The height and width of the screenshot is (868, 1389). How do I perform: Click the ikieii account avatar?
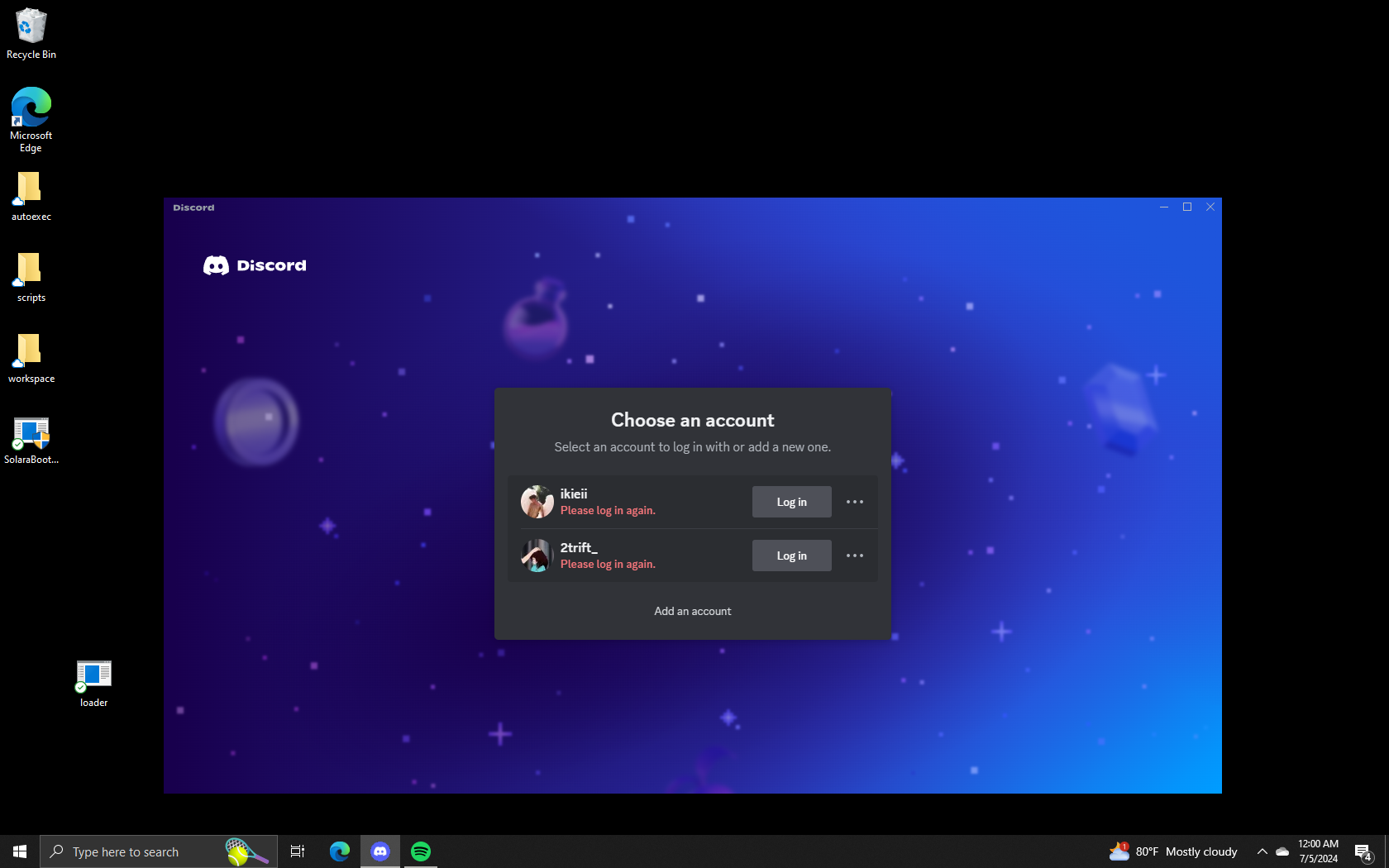click(537, 502)
